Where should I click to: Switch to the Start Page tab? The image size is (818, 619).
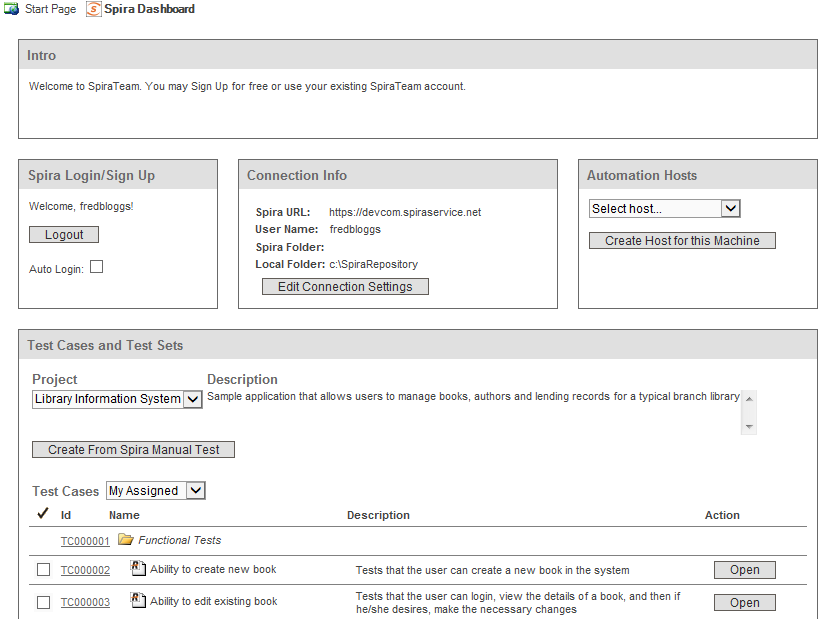click(49, 9)
